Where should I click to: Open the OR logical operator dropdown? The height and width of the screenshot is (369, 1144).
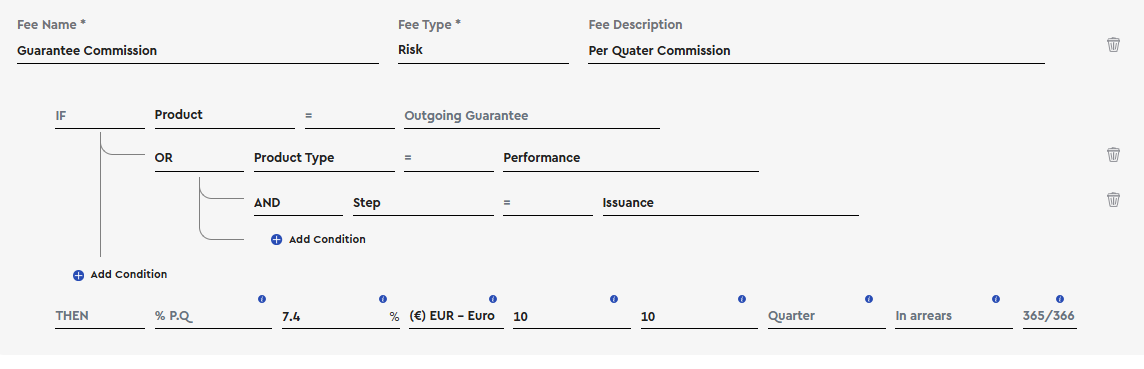tap(199, 158)
